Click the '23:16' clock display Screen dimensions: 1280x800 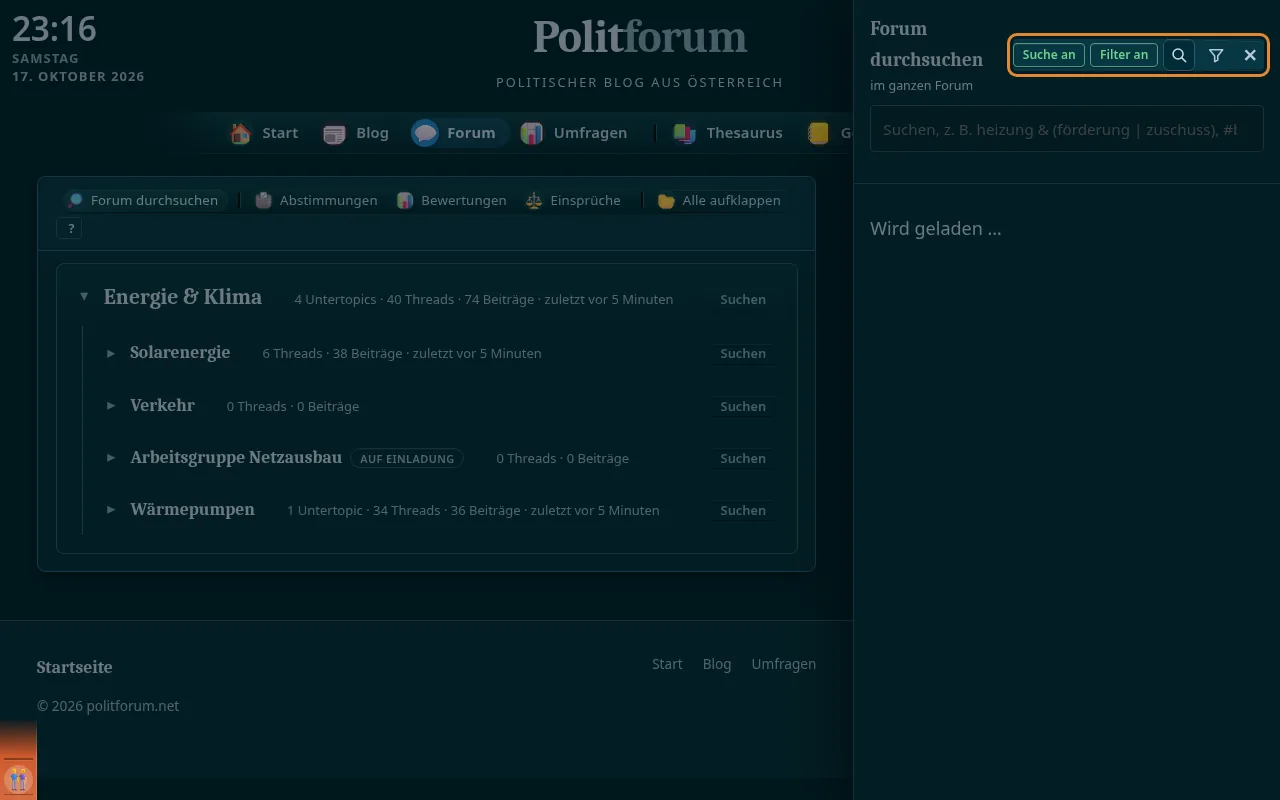[54, 28]
